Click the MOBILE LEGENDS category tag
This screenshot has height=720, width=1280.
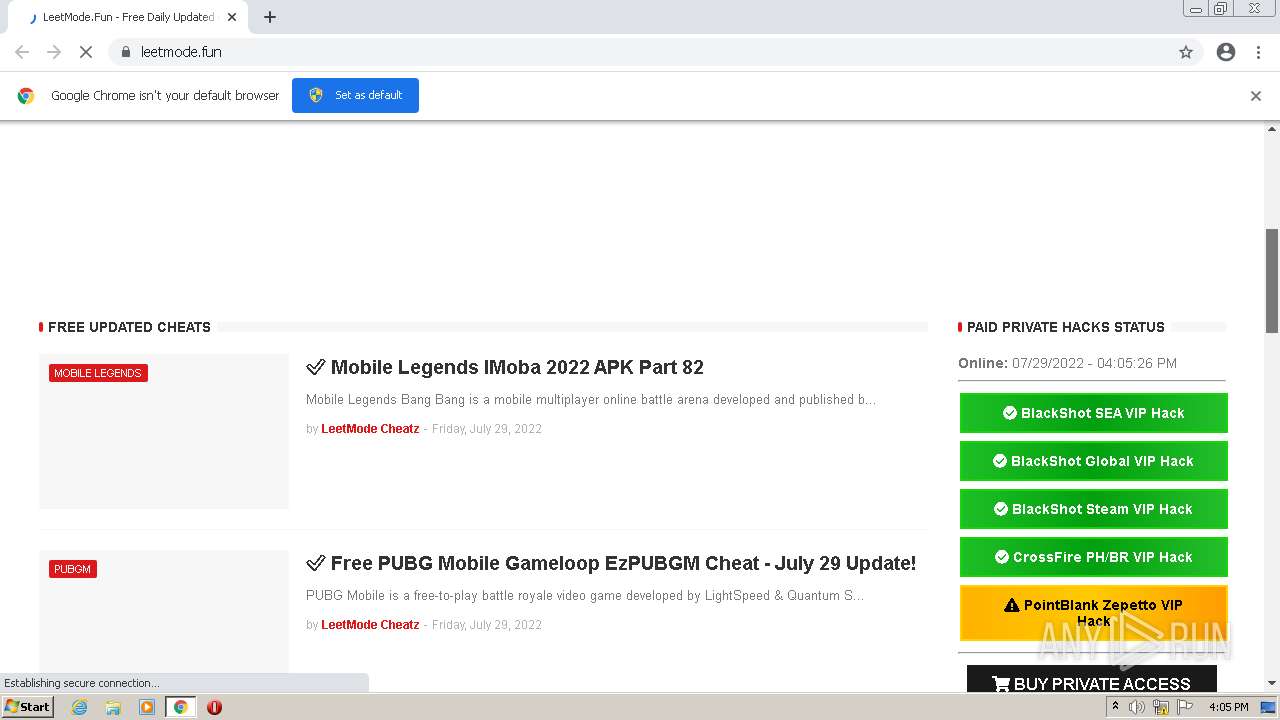click(x=98, y=373)
